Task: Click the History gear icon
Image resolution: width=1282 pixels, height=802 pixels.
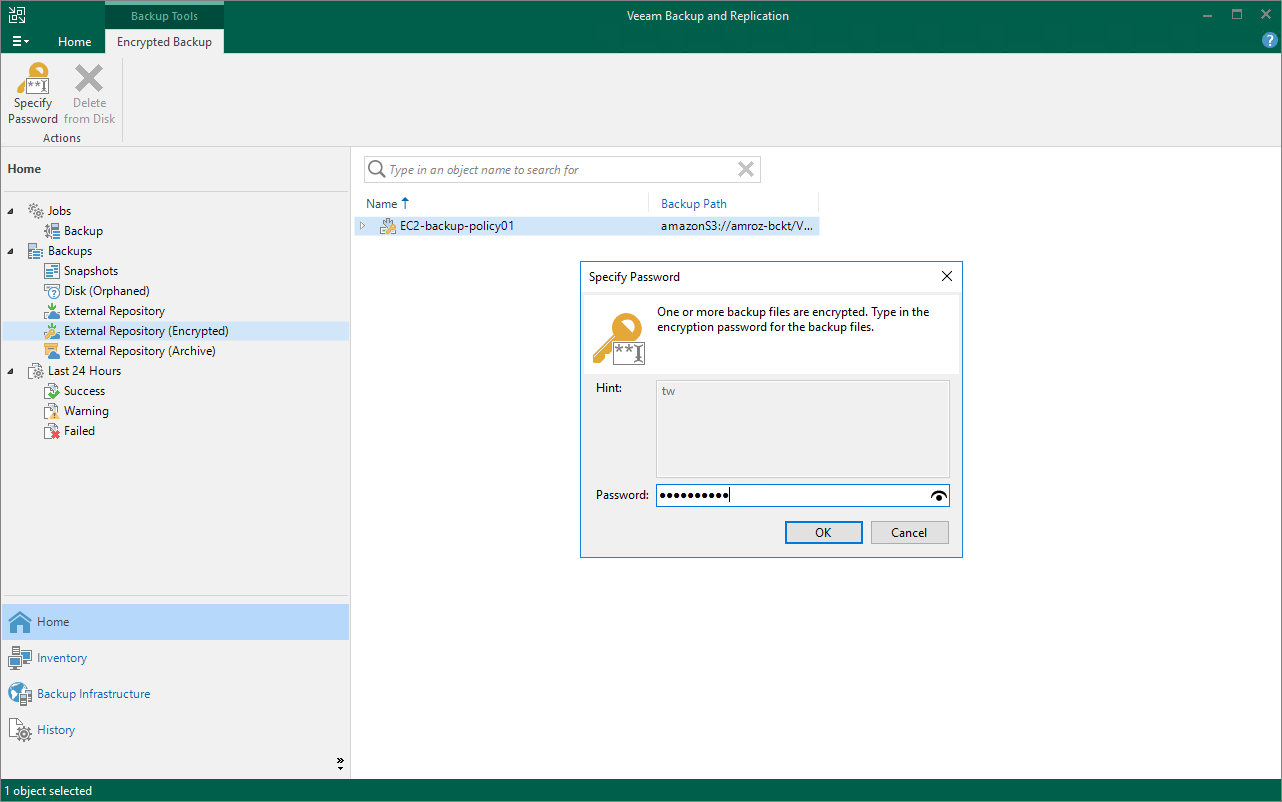Action: 20,730
